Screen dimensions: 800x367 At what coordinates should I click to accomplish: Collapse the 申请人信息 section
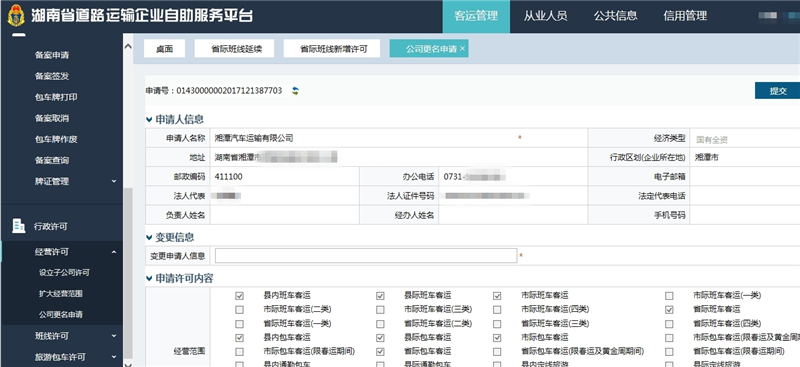[149, 119]
